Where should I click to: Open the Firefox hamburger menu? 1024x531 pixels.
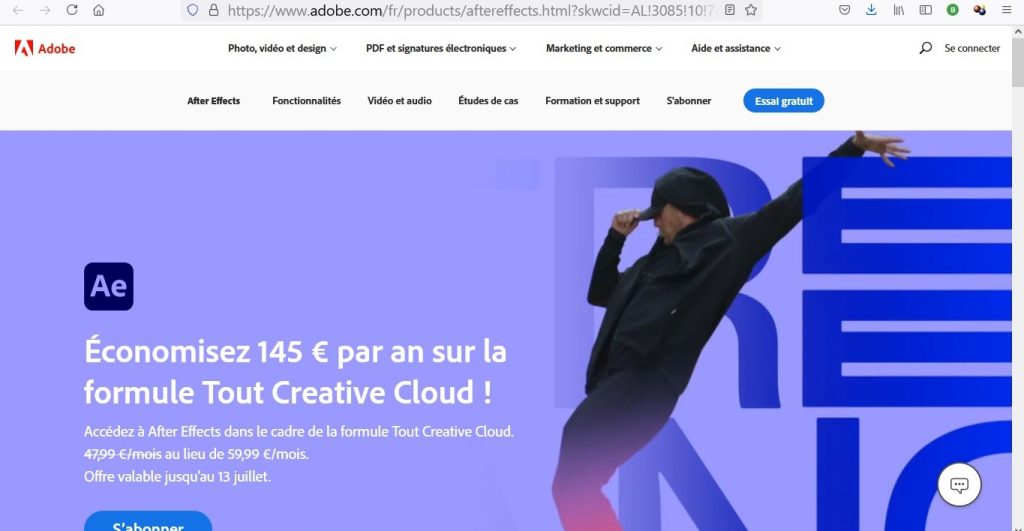(x=1006, y=10)
